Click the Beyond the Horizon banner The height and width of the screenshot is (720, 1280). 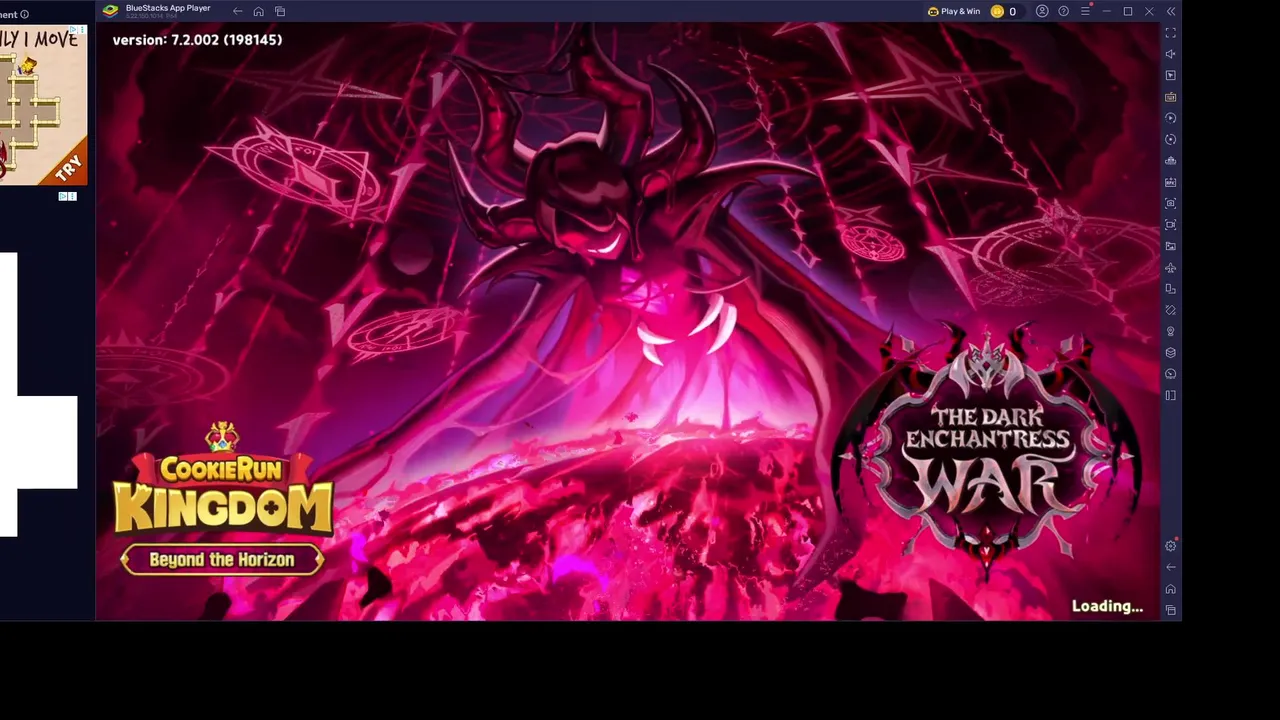[x=222, y=560]
